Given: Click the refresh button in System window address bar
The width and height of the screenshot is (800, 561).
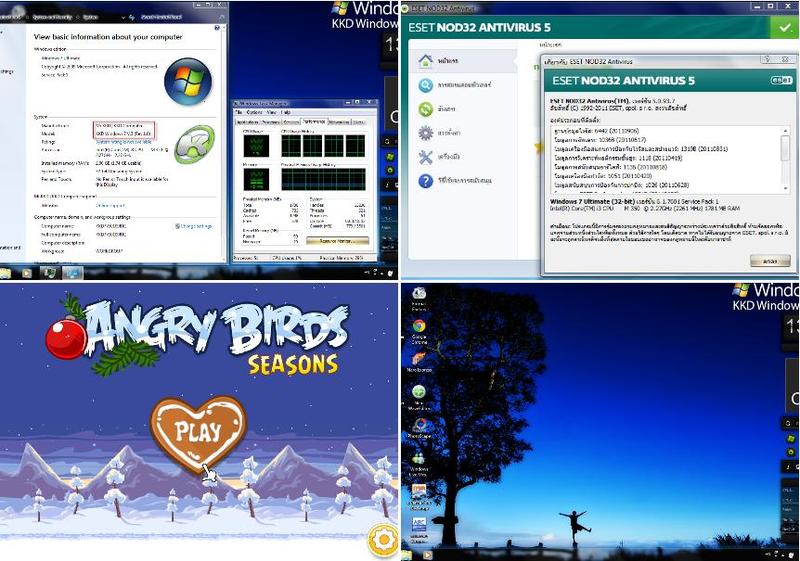Looking at the screenshot, I should pyautogui.click(x=132, y=17).
